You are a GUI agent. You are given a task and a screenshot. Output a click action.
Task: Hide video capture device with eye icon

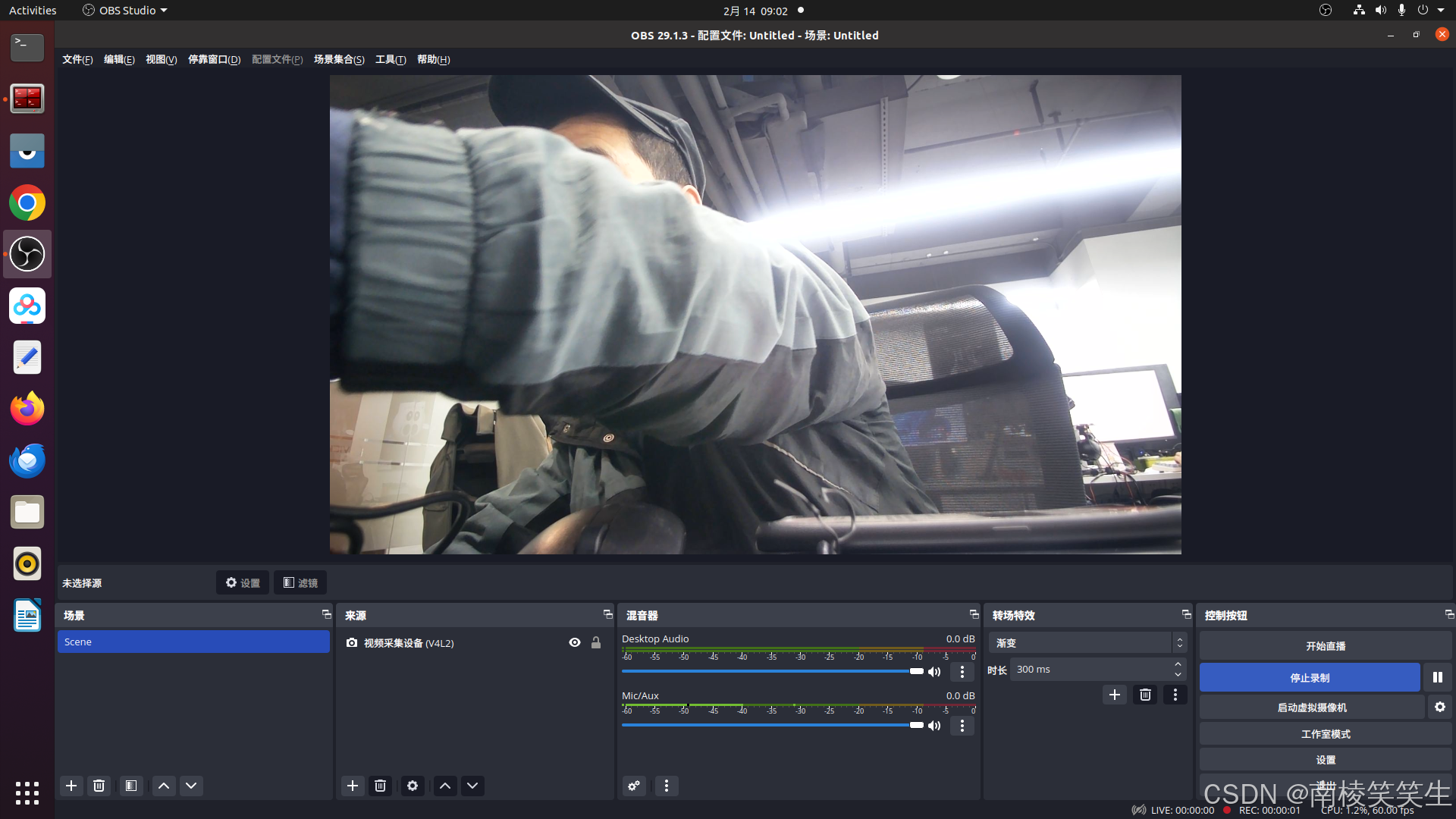[575, 642]
